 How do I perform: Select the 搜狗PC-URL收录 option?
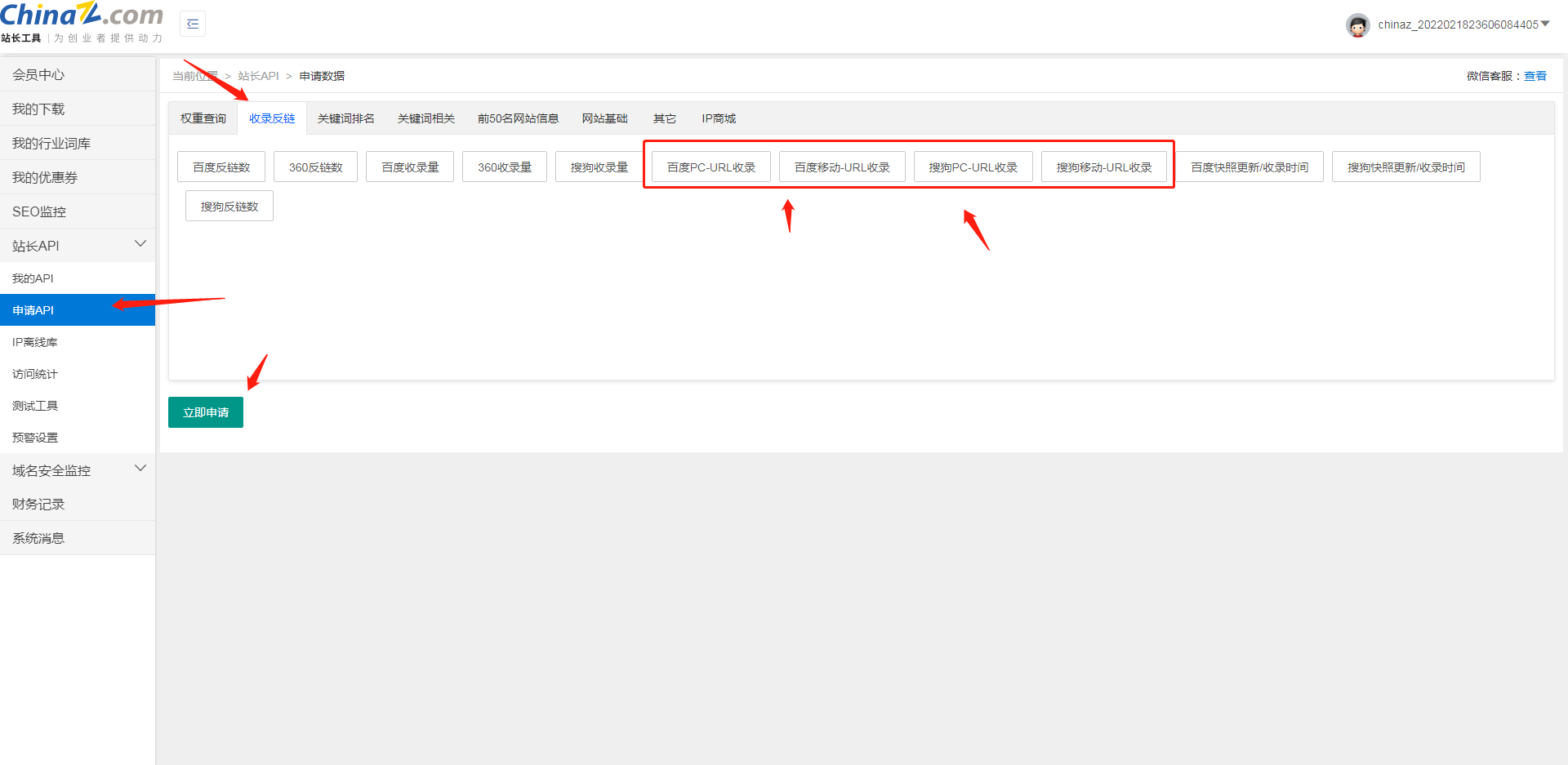coord(973,167)
